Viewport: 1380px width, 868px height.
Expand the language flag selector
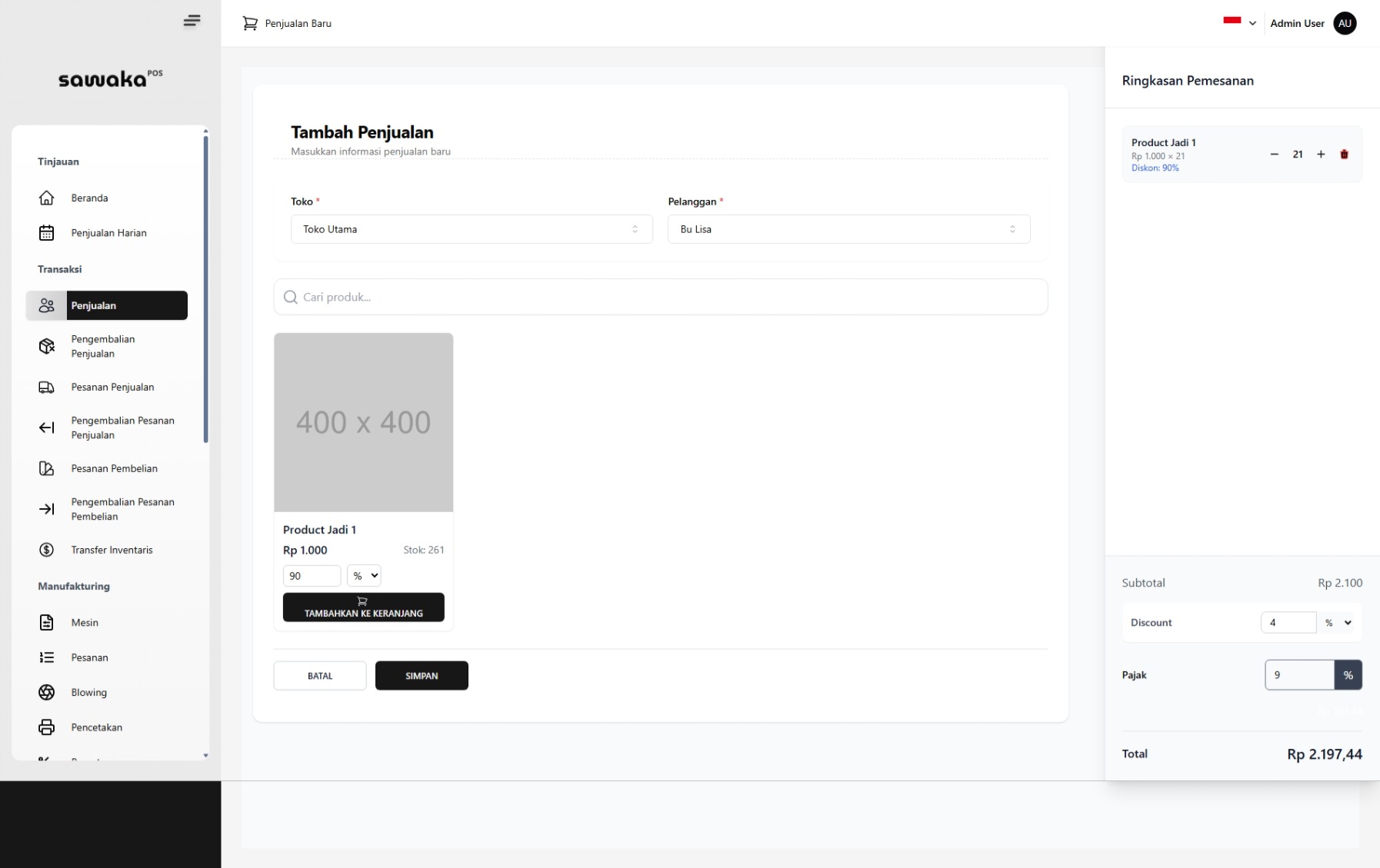(1239, 23)
